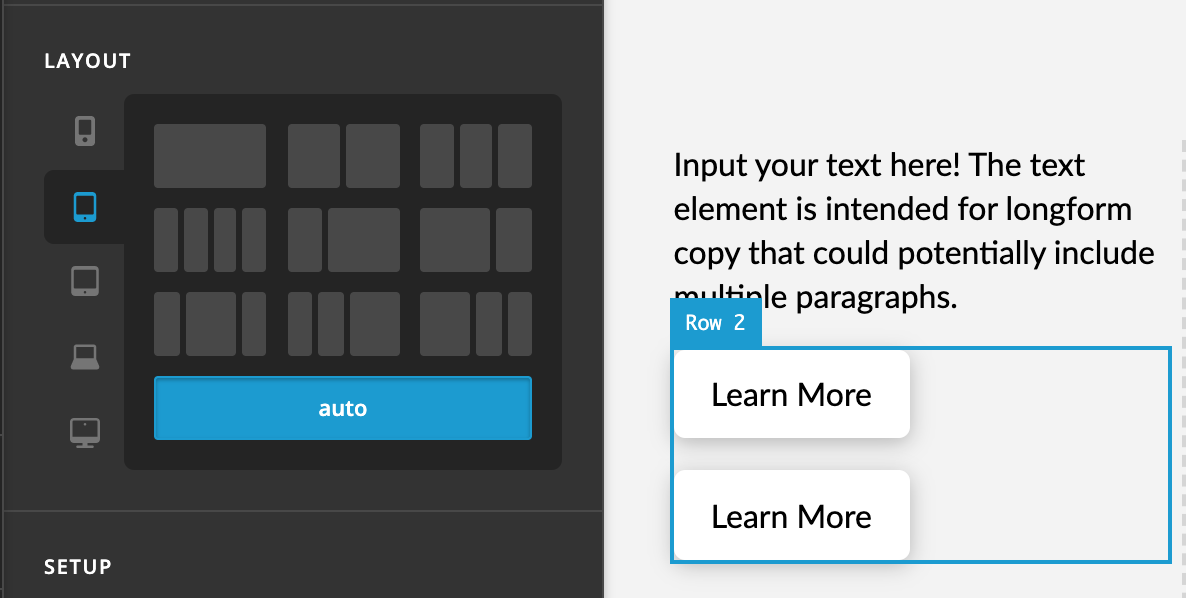Choose the single full-width column layout

(210, 156)
